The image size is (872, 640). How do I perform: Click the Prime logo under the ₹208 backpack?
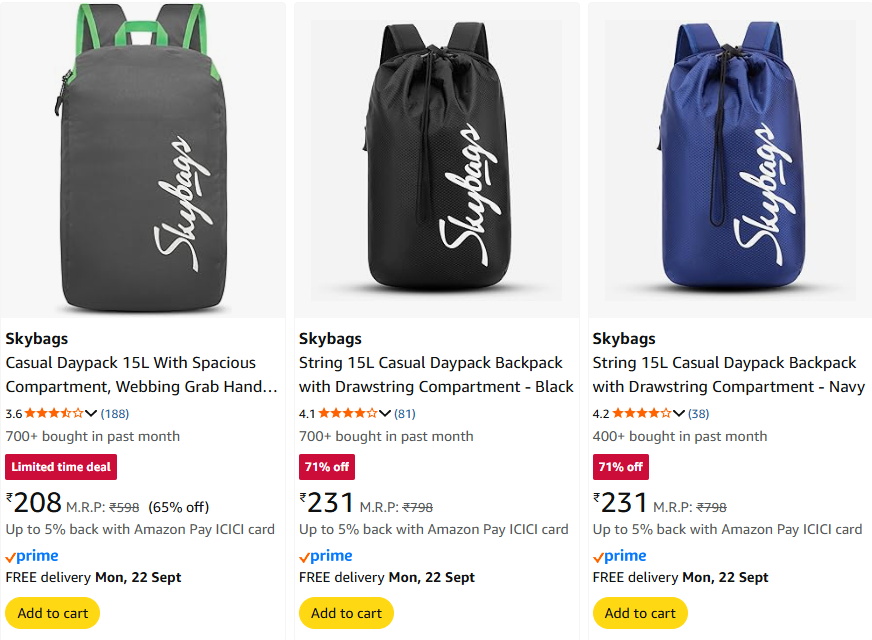[x=32, y=556]
